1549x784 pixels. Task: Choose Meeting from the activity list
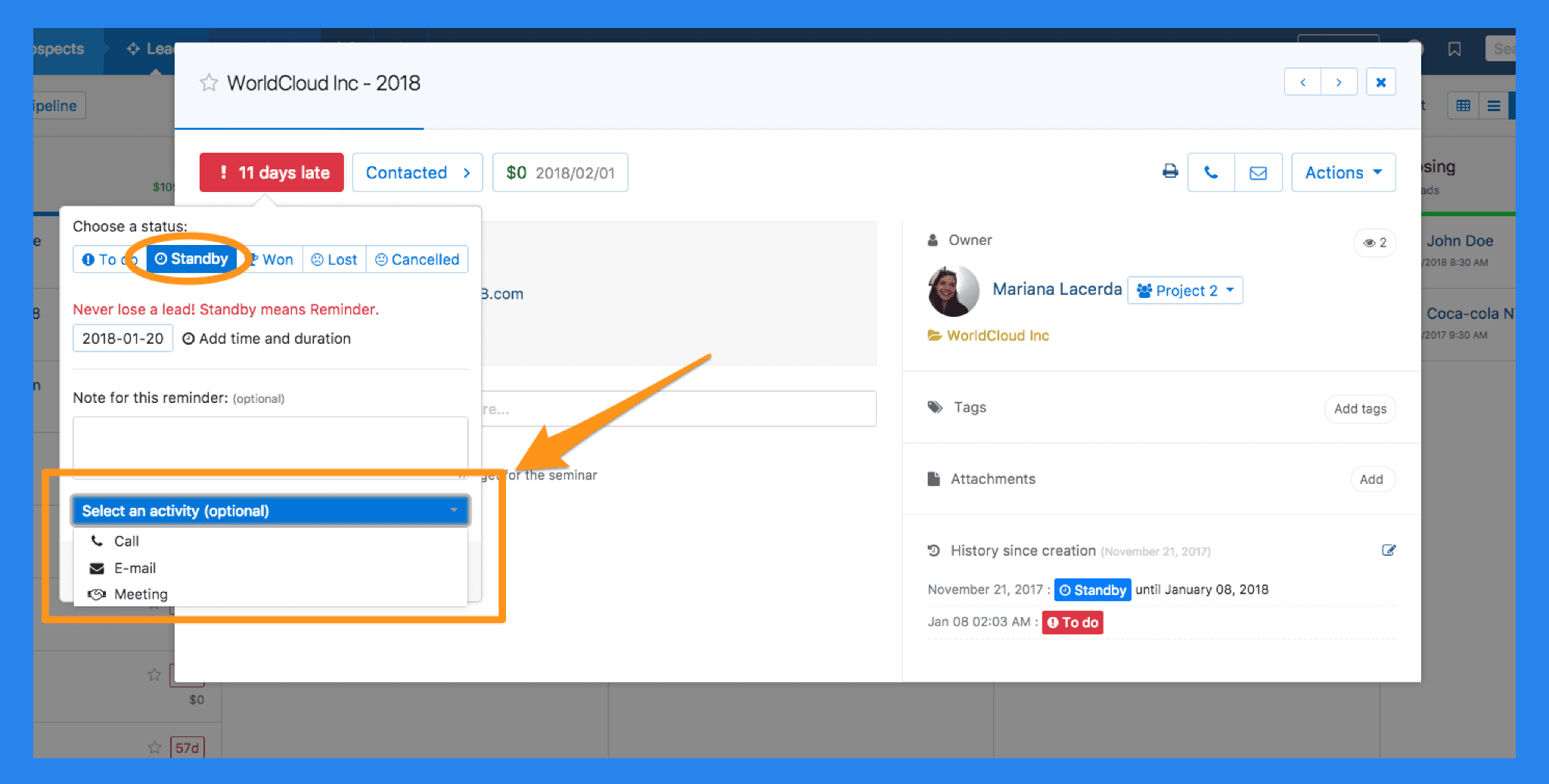click(x=270, y=594)
